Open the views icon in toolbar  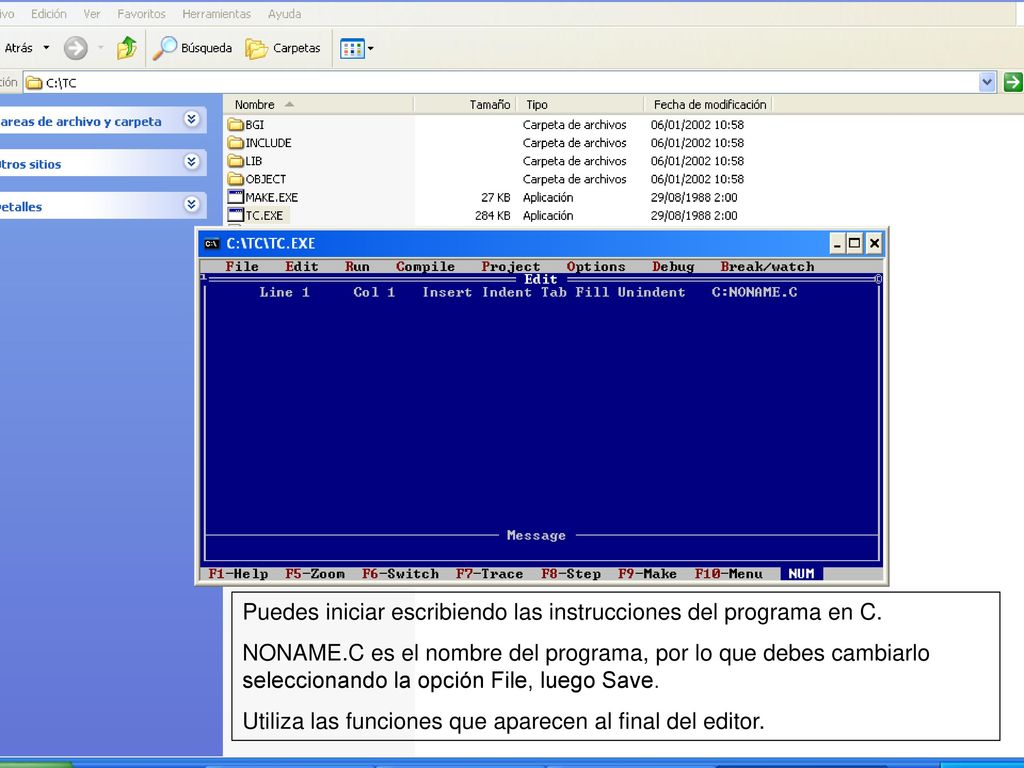352,48
